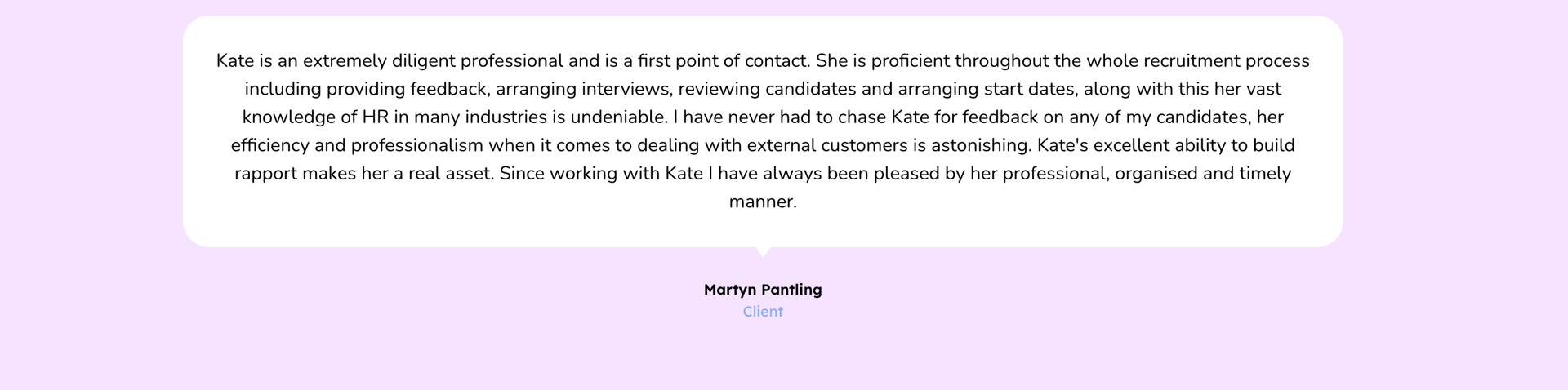Click the line beginning "efficiency and professionalism"

tap(763, 145)
